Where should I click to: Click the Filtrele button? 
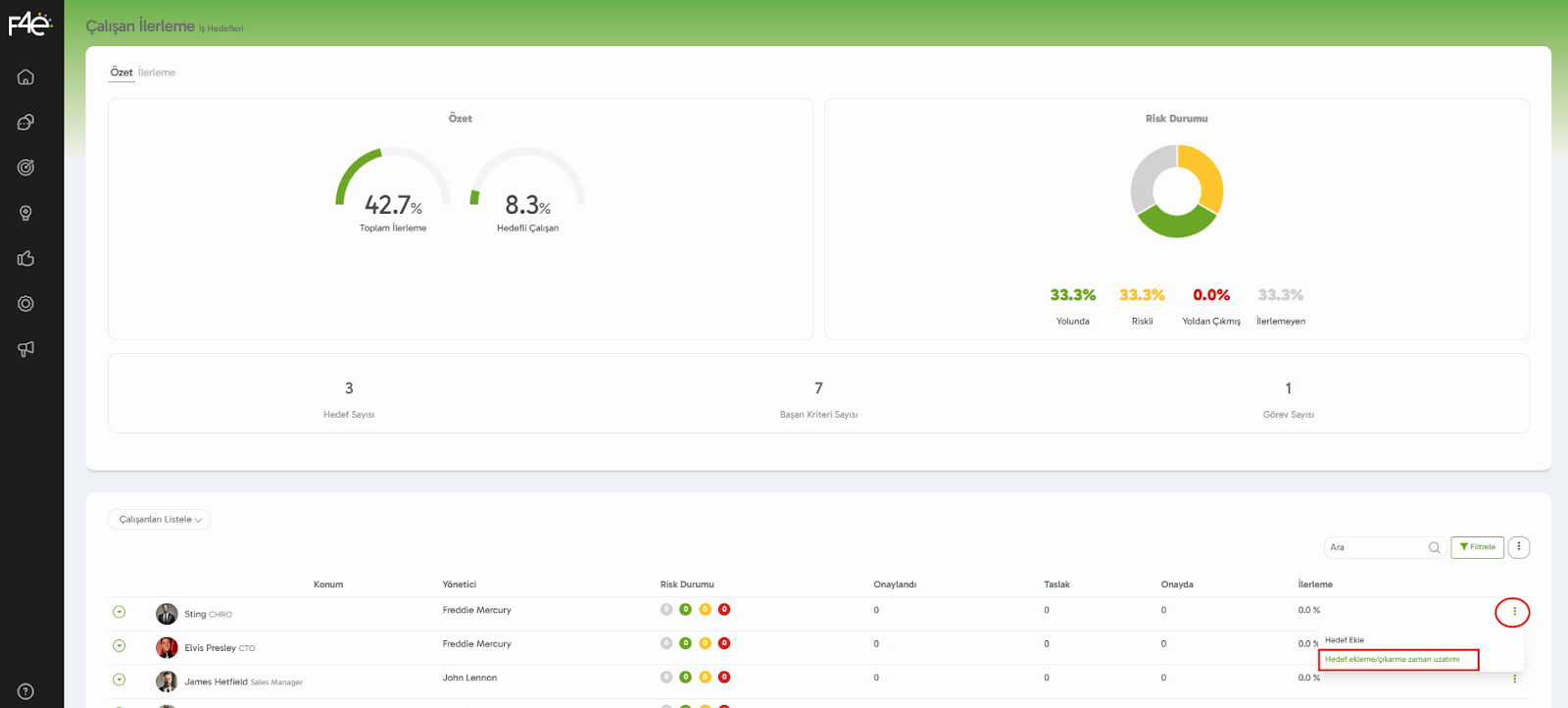pyautogui.click(x=1477, y=547)
